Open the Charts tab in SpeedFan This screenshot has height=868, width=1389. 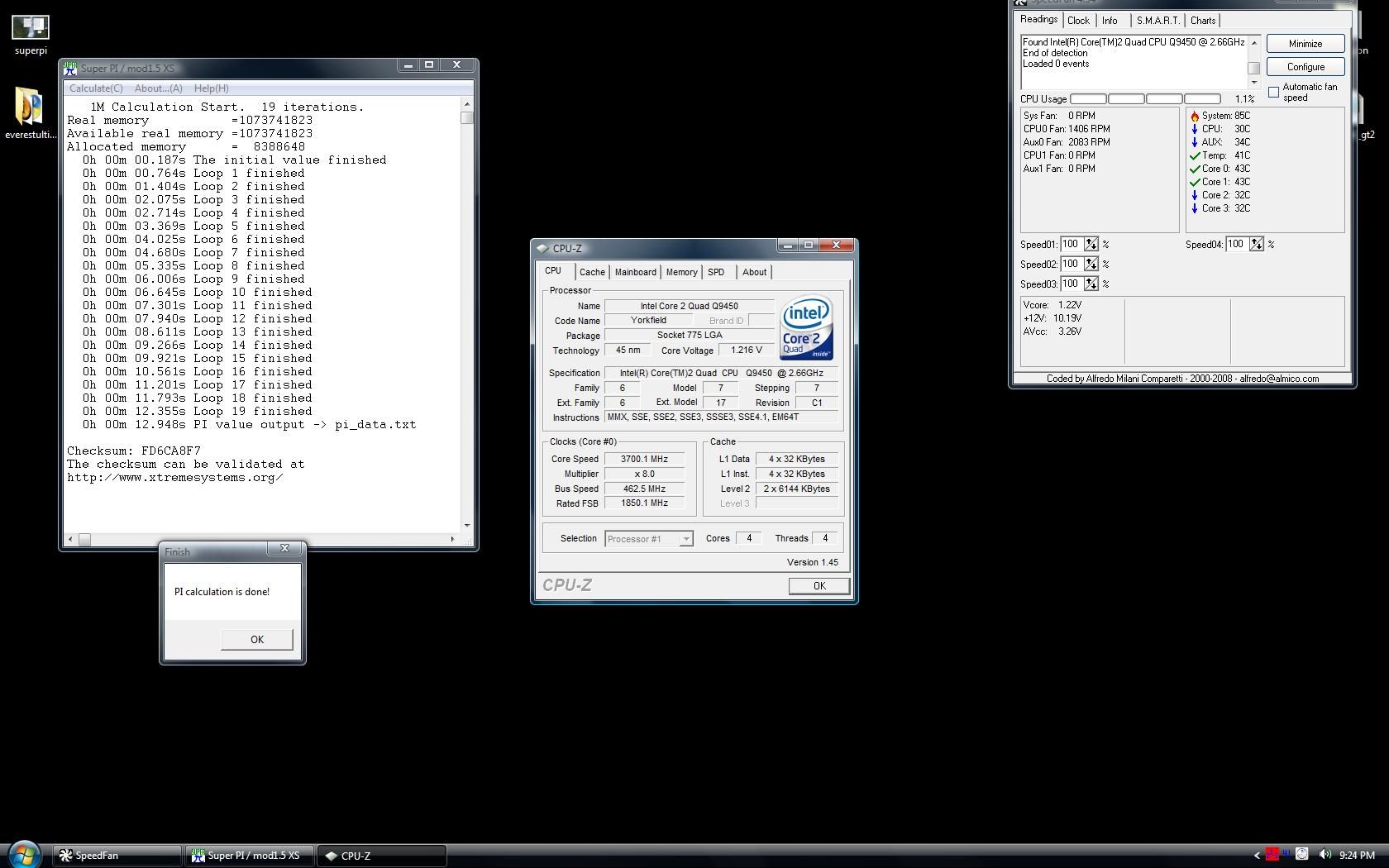tap(1203, 21)
